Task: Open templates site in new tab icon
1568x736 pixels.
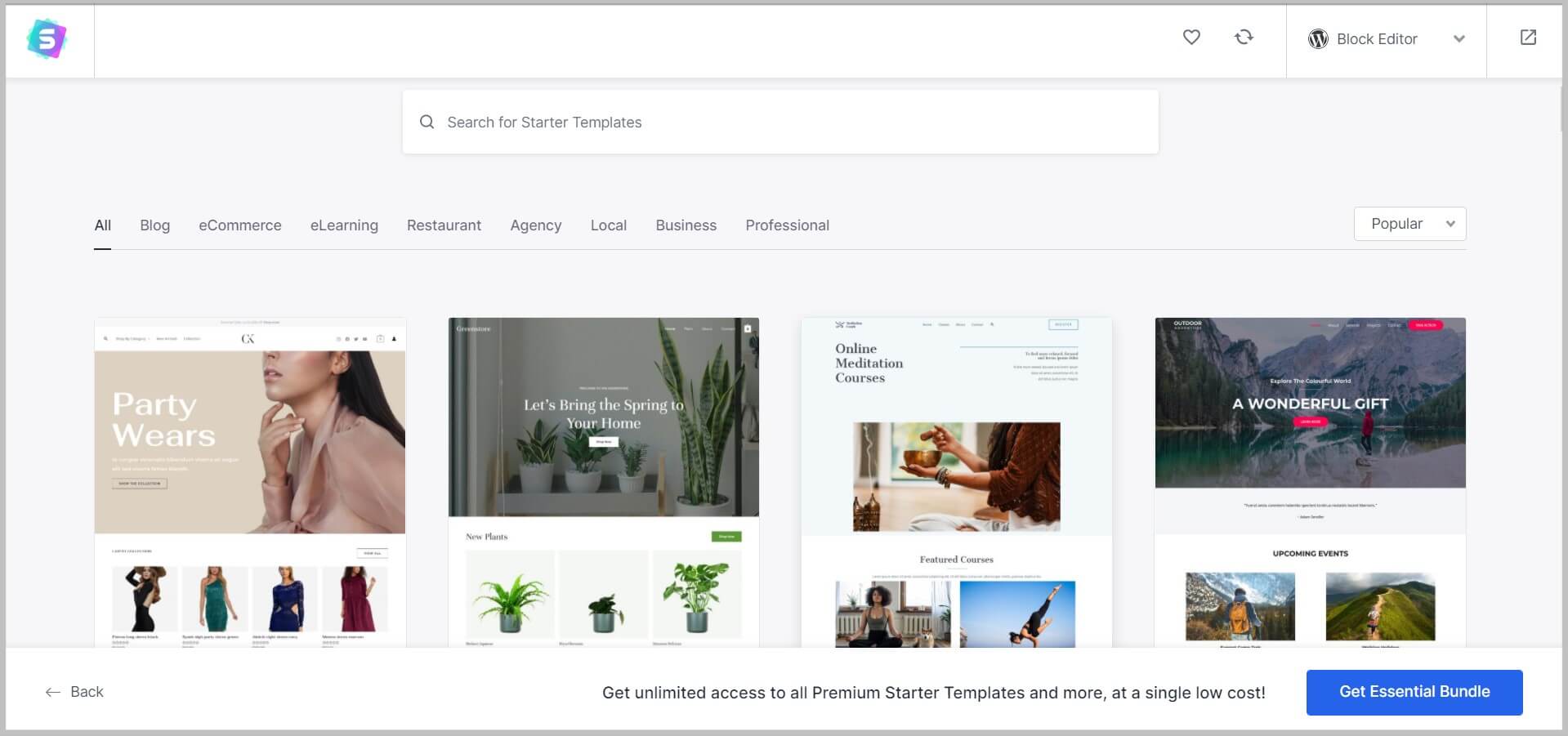Action: (1527, 37)
